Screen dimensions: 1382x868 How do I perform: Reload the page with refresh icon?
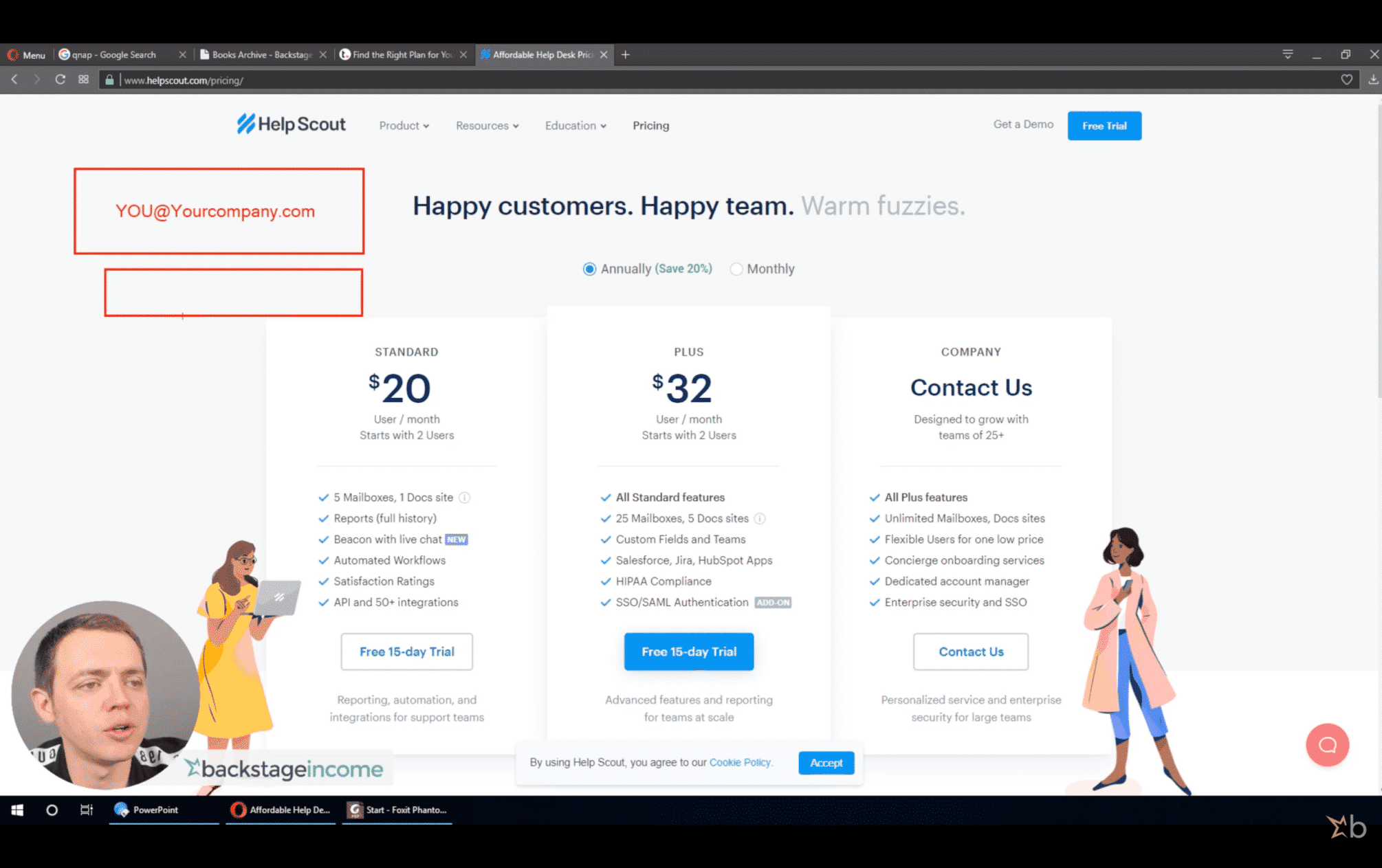pos(61,80)
